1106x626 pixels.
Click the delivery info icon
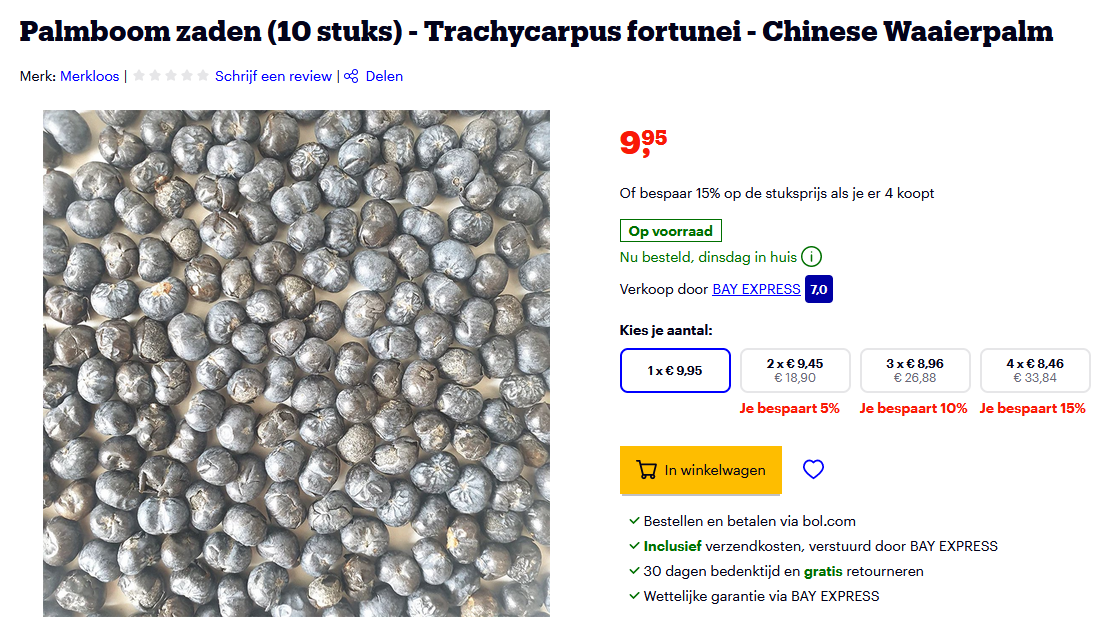tap(812, 258)
